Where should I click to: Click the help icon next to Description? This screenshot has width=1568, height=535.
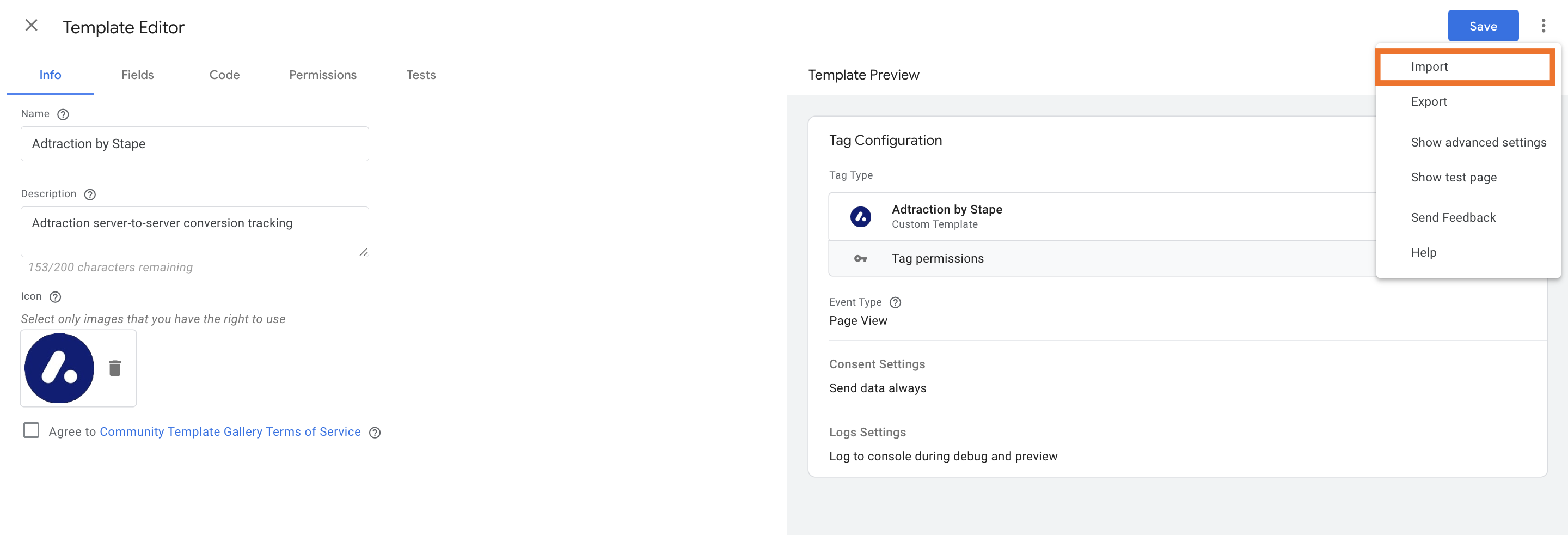[x=89, y=194]
